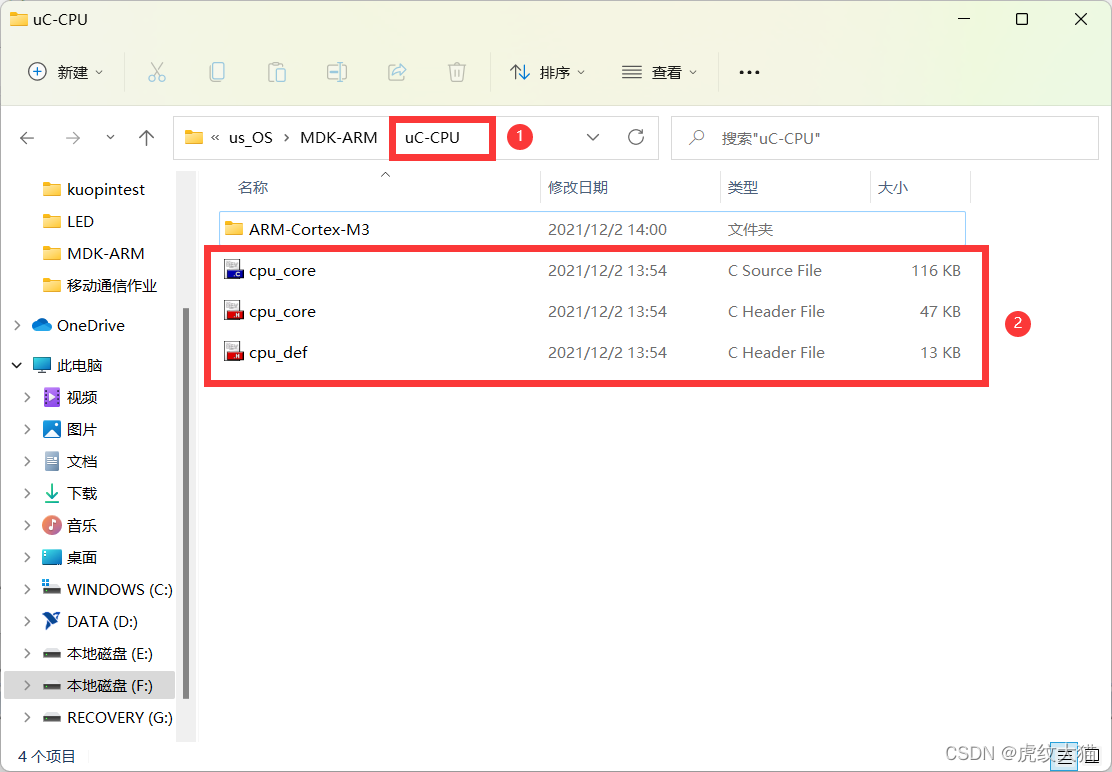Open Local Disk (E:) drive
Viewport: 1112px width, 772px height.
point(109,654)
